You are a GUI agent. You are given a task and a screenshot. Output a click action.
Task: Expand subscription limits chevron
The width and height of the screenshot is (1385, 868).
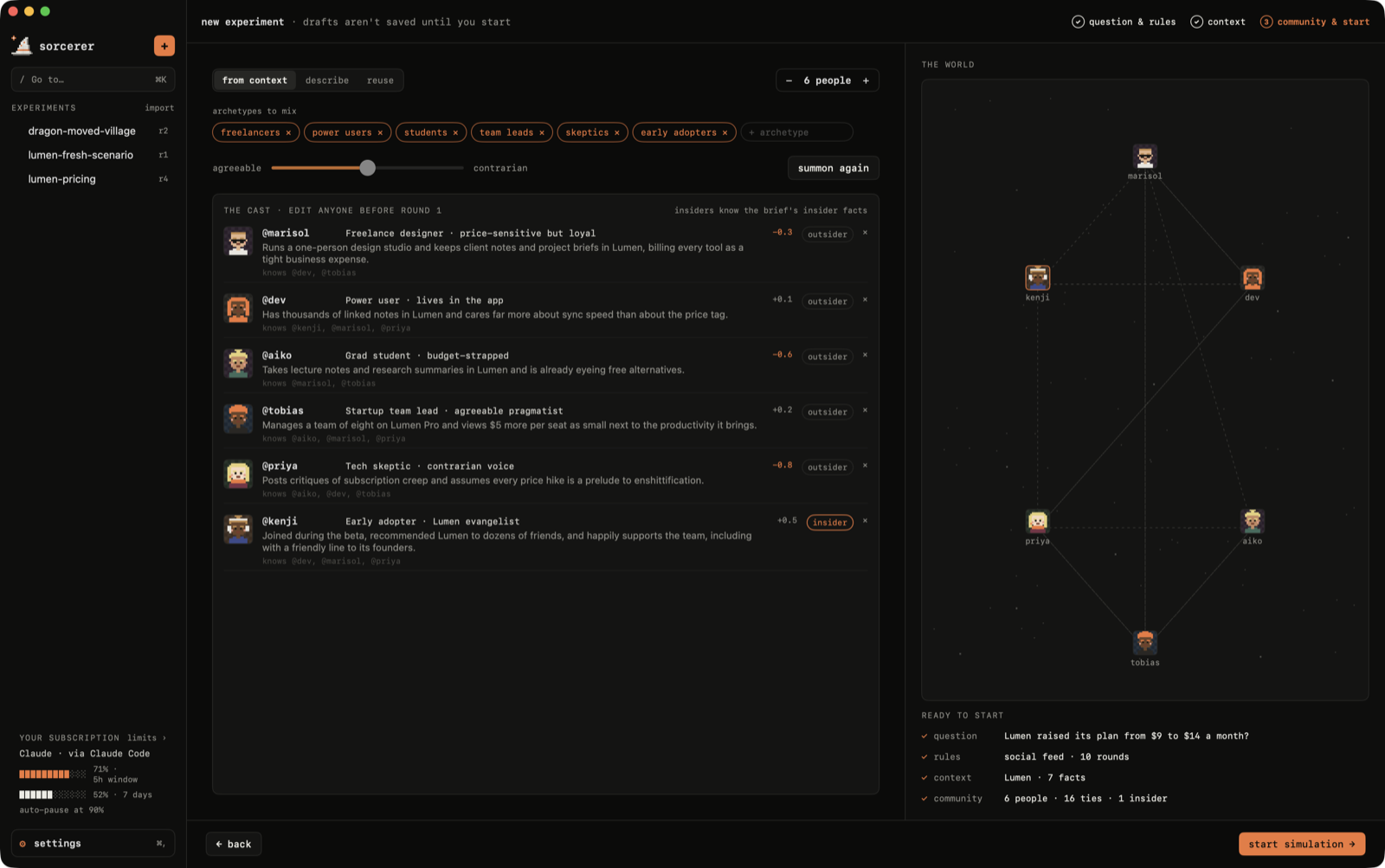(x=164, y=738)
